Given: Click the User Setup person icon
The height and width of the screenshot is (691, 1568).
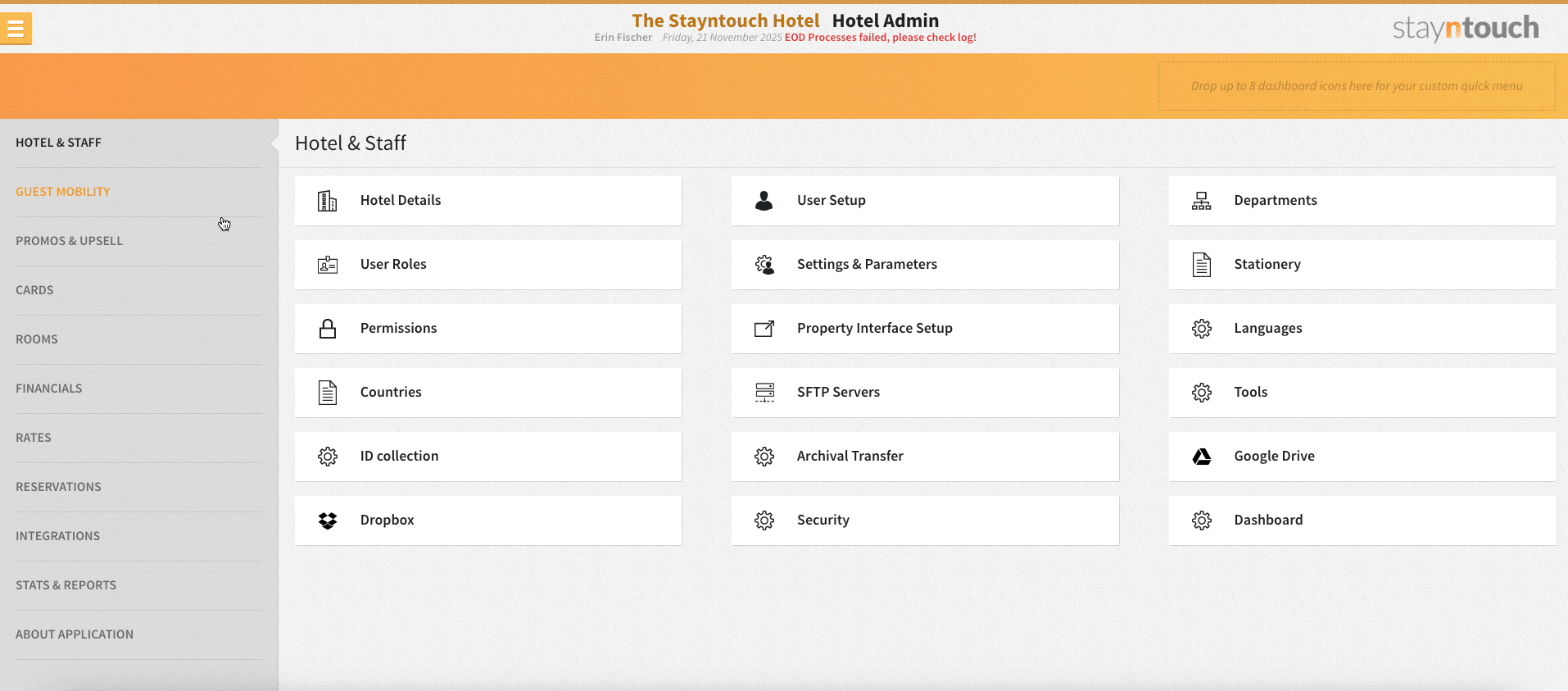Looking at the screenshot, I should coord(764,201).
